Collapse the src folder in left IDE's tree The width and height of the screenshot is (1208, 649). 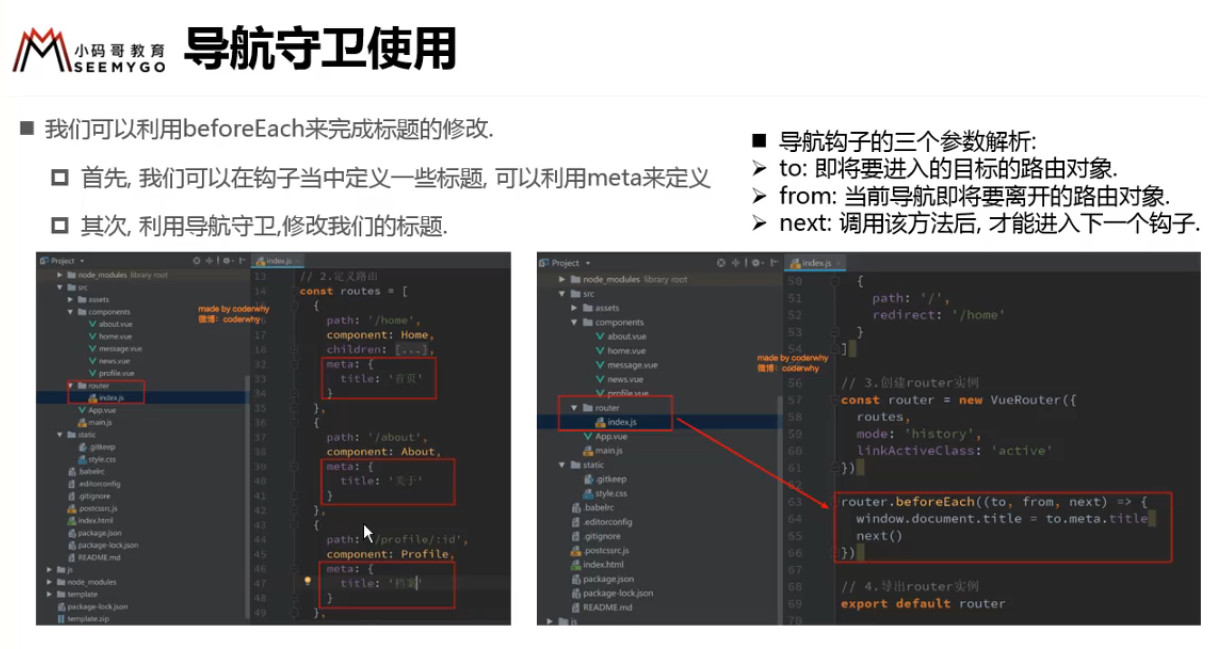coord(60,287)
